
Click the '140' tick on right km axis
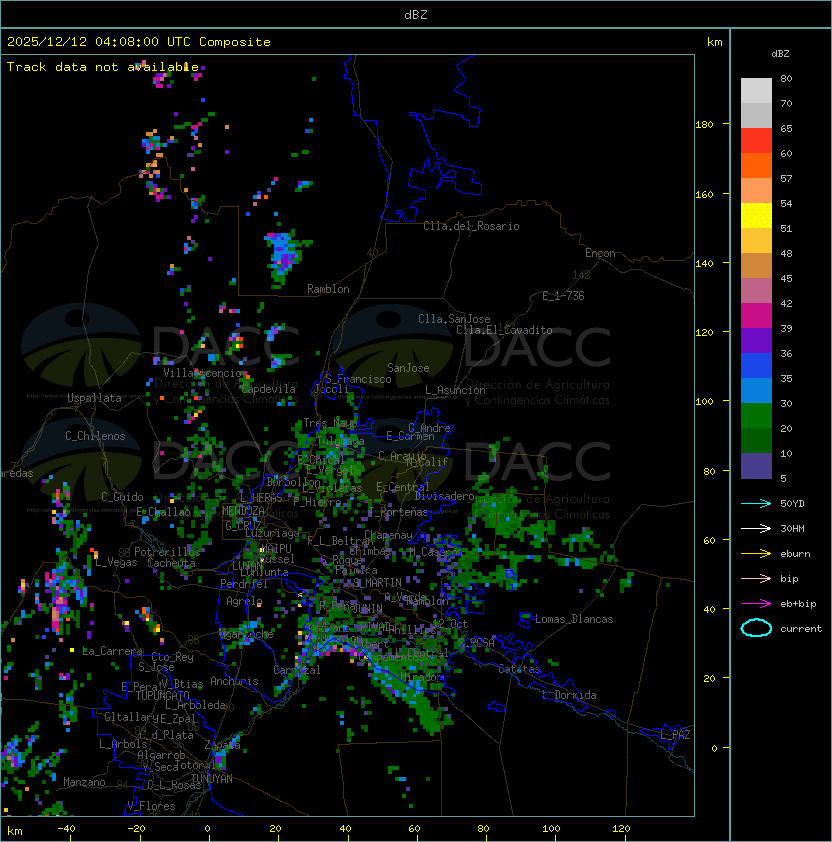(704, 263)
